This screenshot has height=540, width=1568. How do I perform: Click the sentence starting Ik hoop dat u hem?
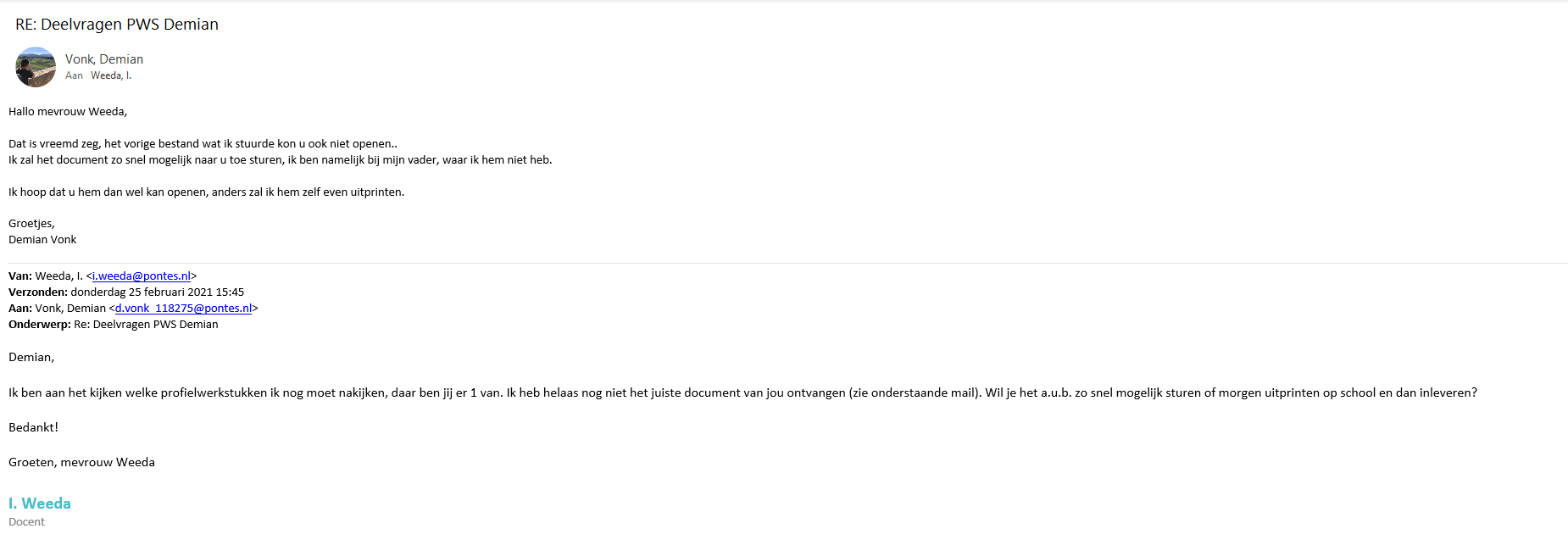coord(206,192)
